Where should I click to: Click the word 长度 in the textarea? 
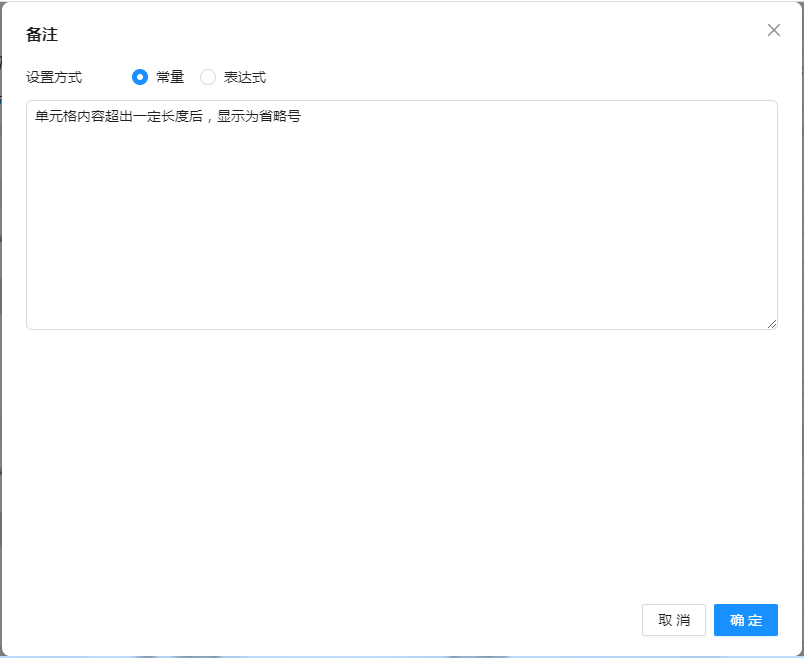175,116
